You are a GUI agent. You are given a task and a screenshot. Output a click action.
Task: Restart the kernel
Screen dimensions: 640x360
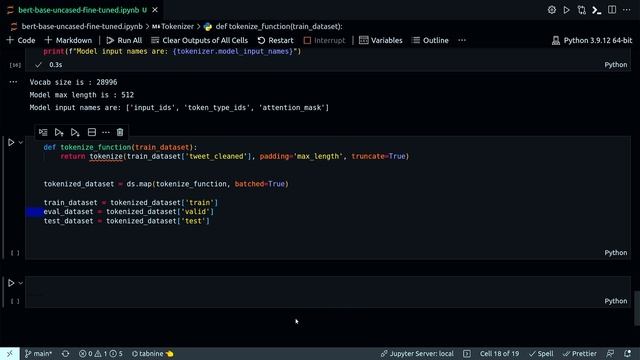click(276, 40)
